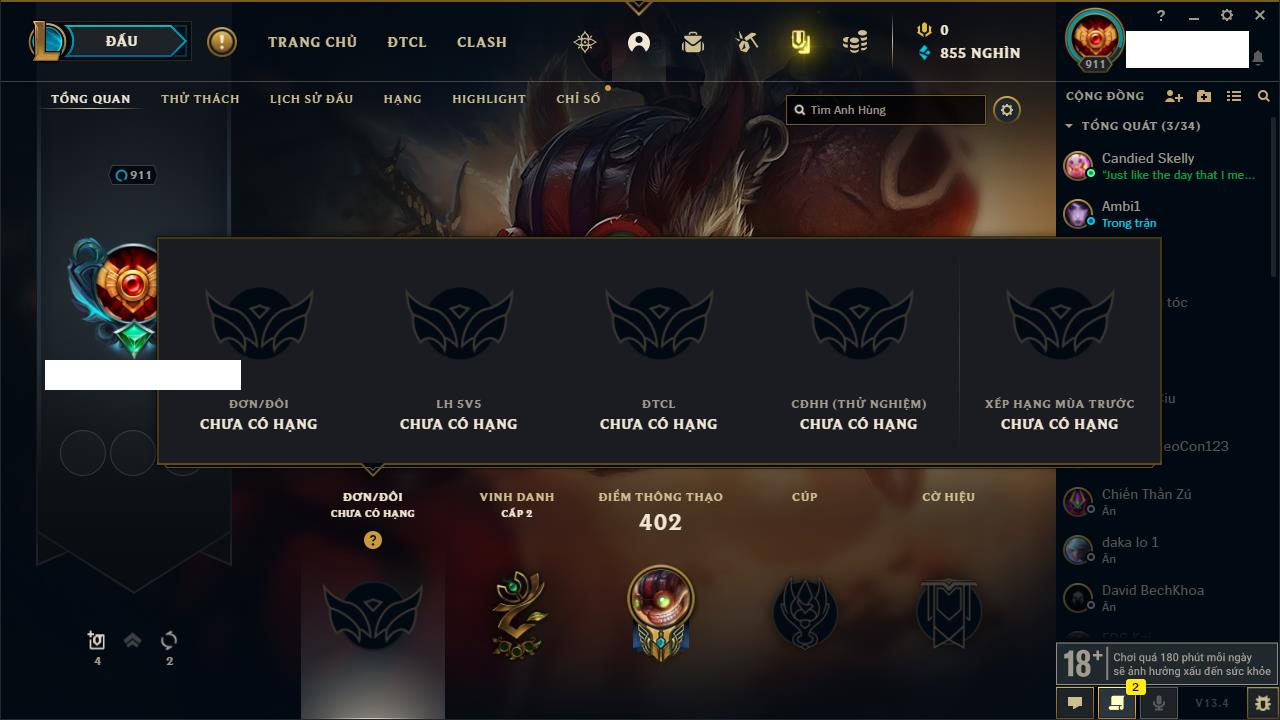Open champion search settings gear
The image size is (1280, 720).
click(1007, 110)
